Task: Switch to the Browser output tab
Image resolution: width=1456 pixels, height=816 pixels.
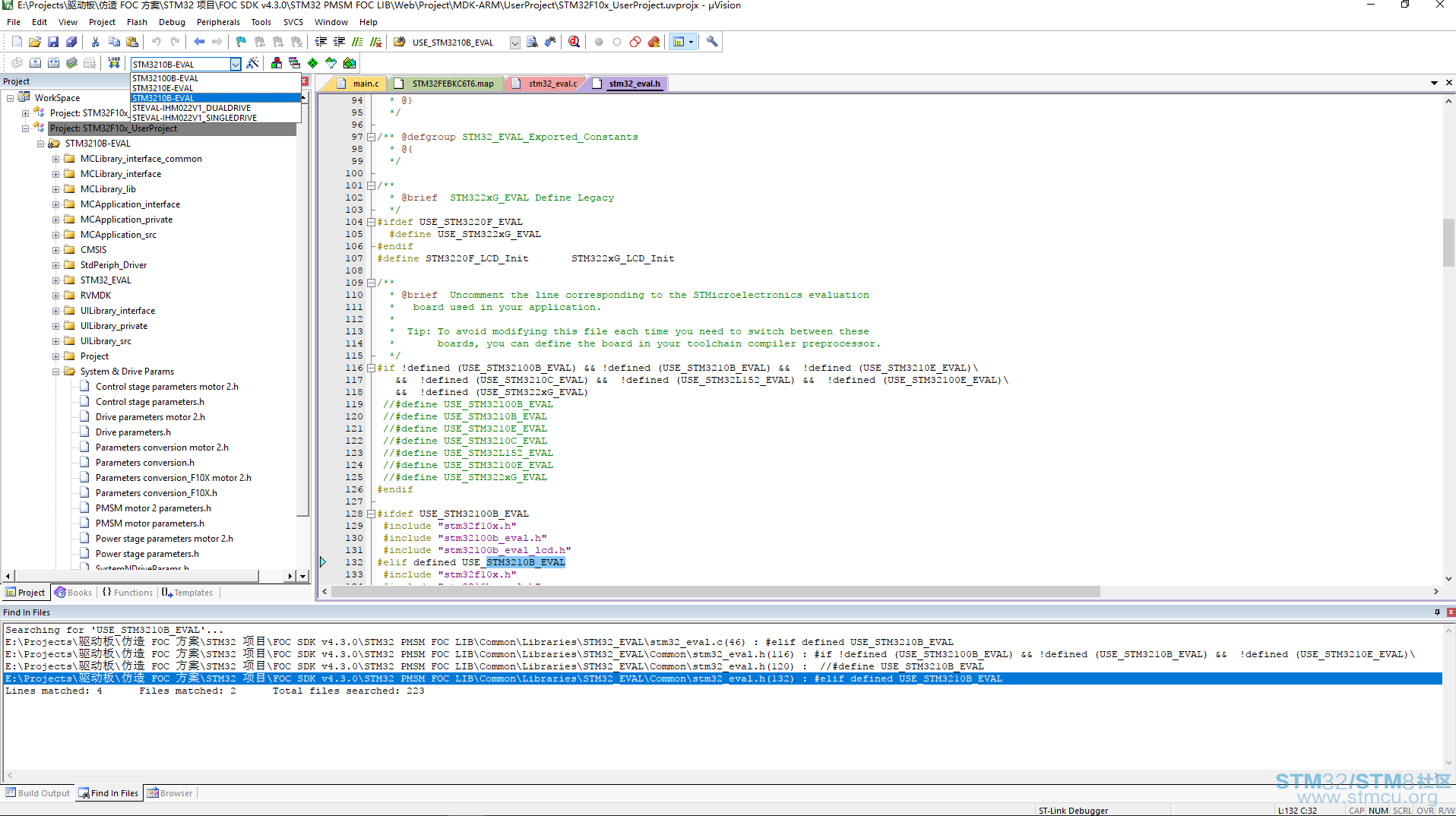Action: (170, 793)
